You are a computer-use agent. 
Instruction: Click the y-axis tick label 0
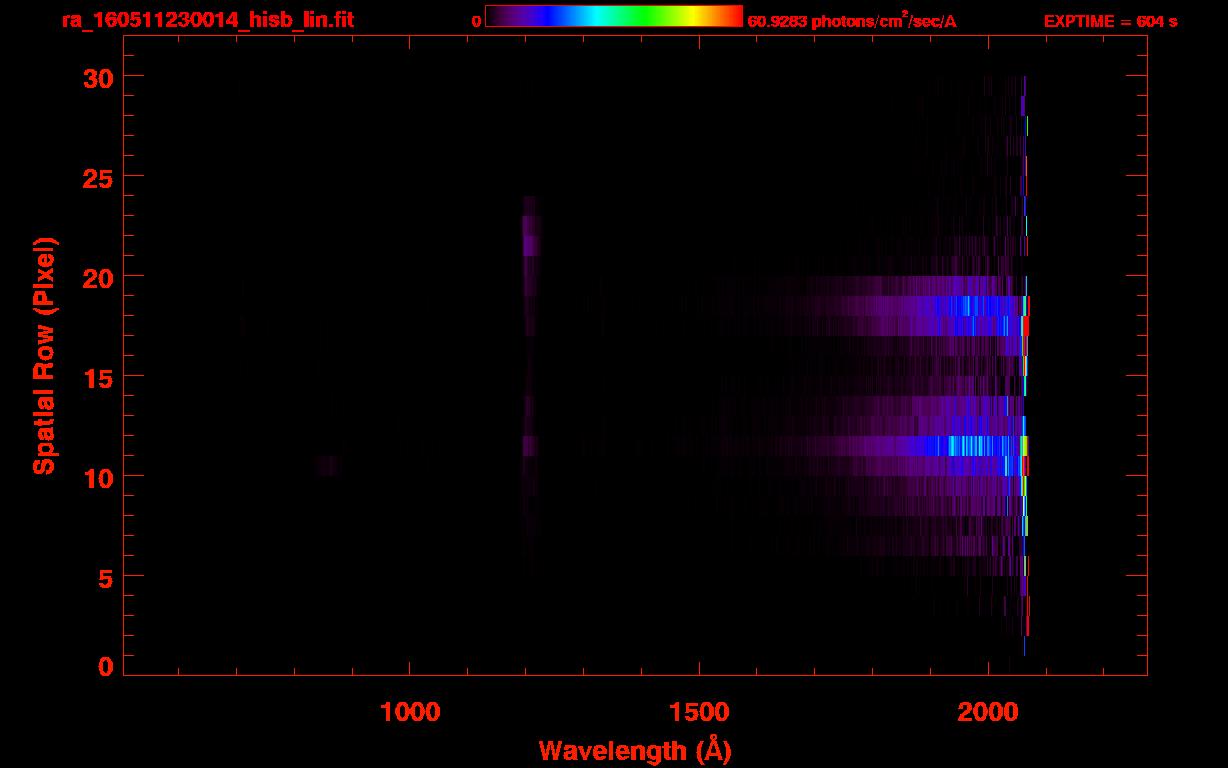[104, 666]
